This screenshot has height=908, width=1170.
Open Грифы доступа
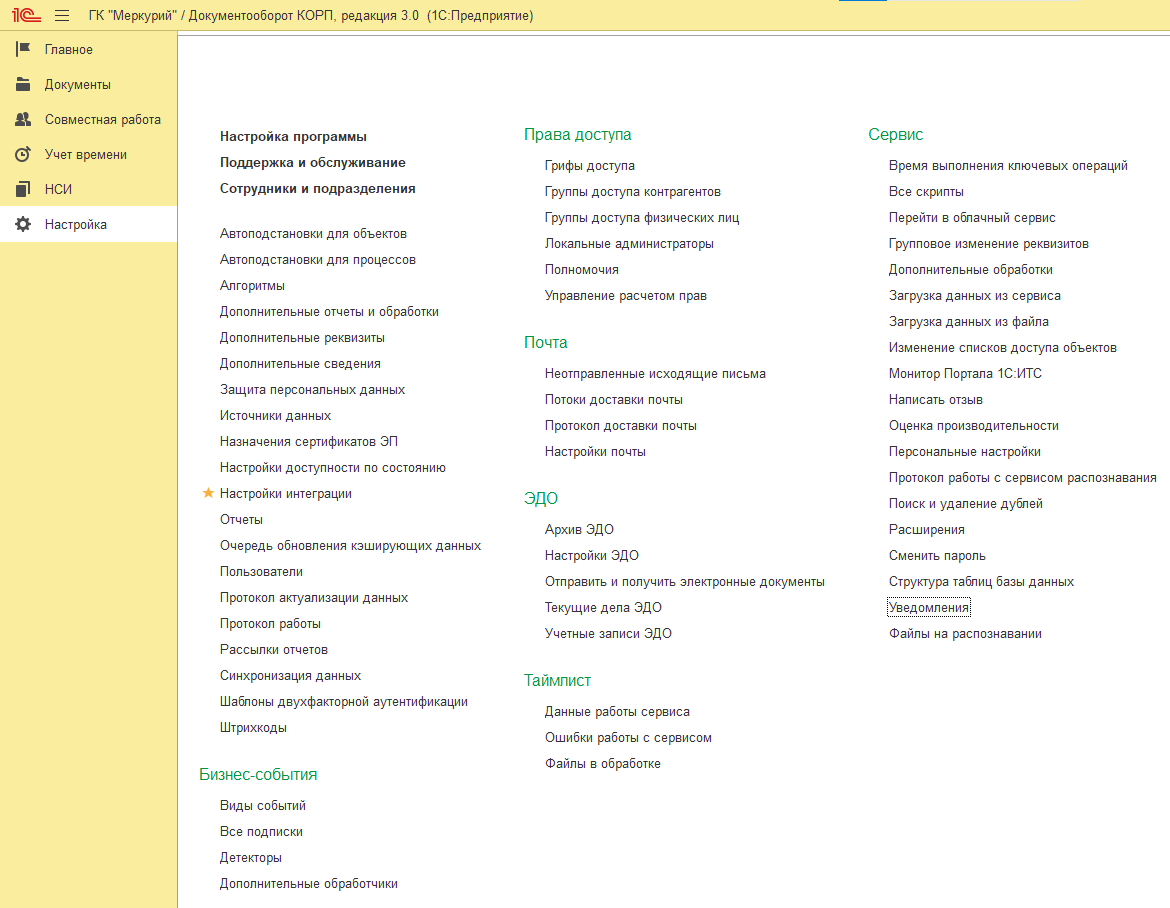pyautogui.click(x=589, y=166)
